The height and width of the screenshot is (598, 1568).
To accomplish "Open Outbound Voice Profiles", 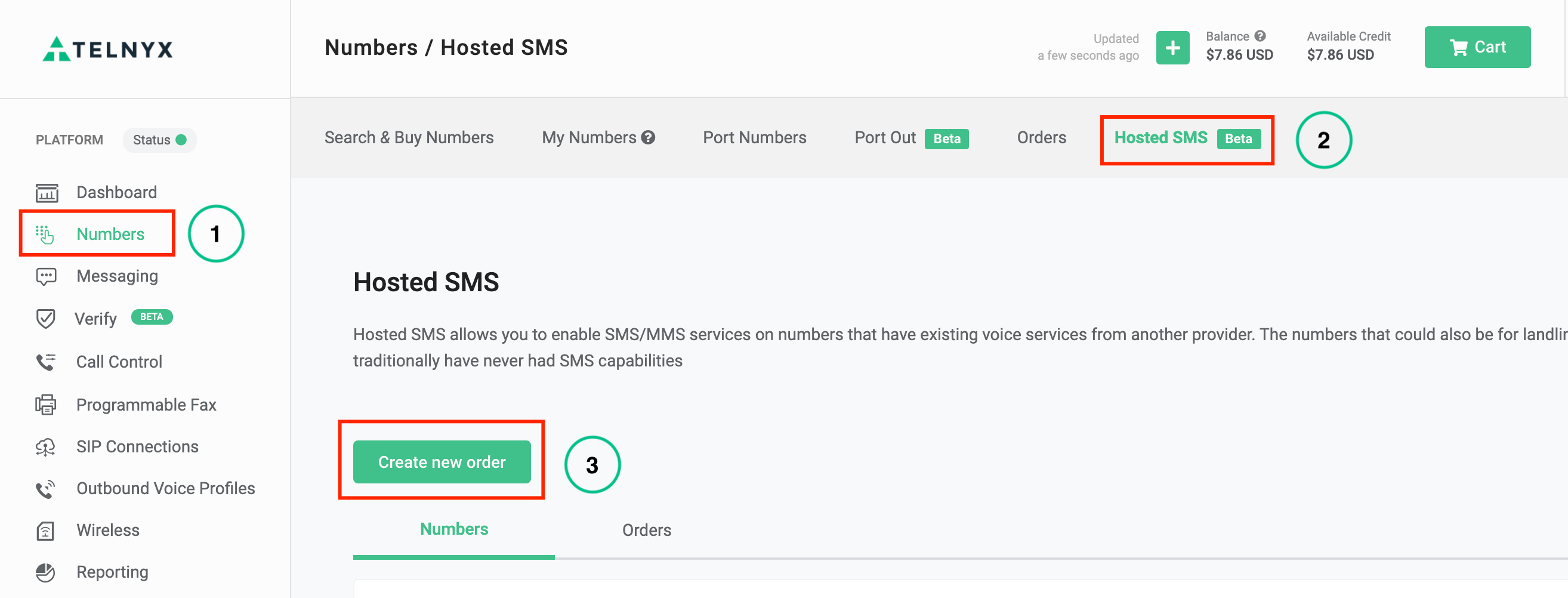I will coord(165,488).
